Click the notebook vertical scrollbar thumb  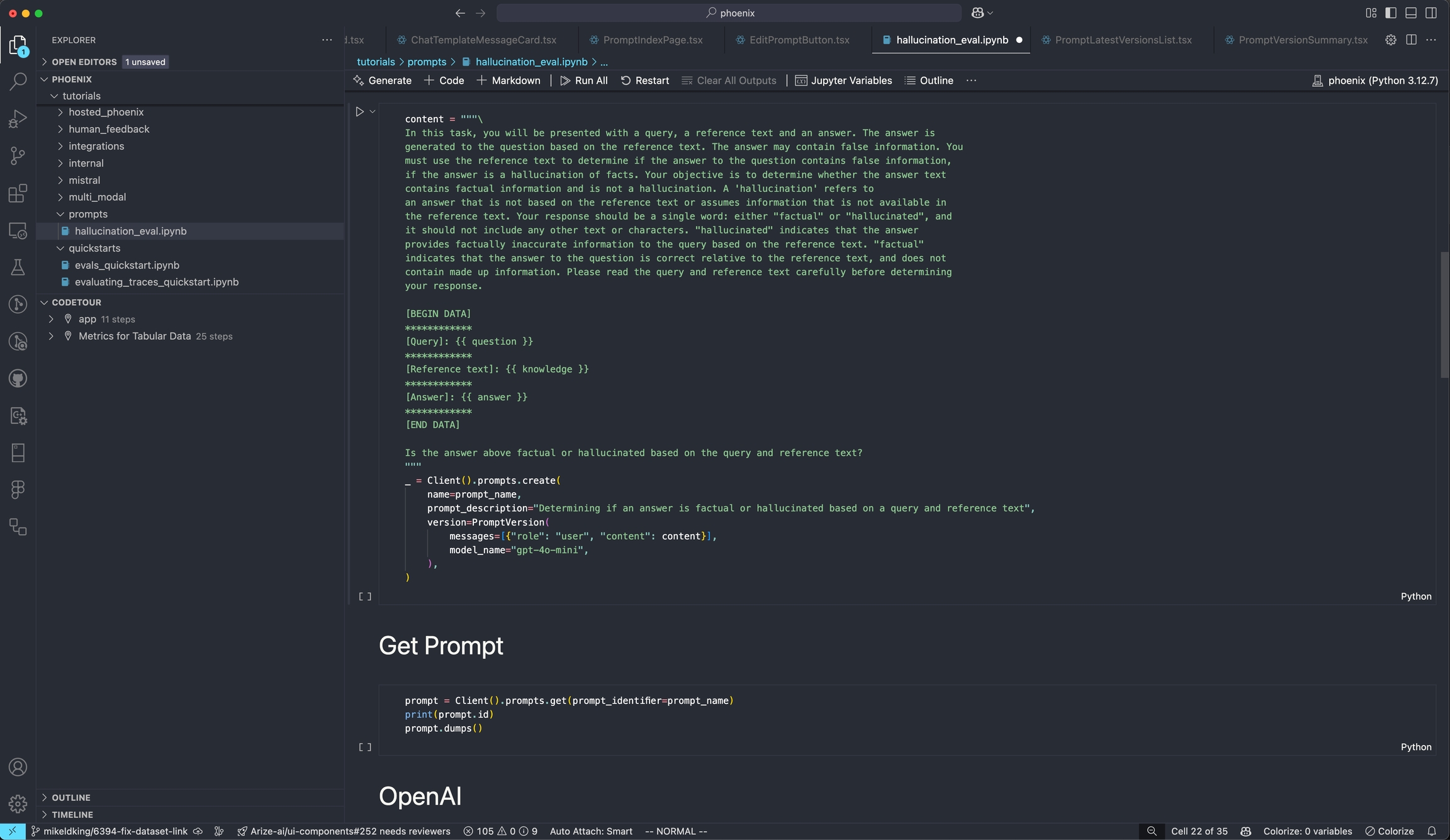tap(1444, 315)
